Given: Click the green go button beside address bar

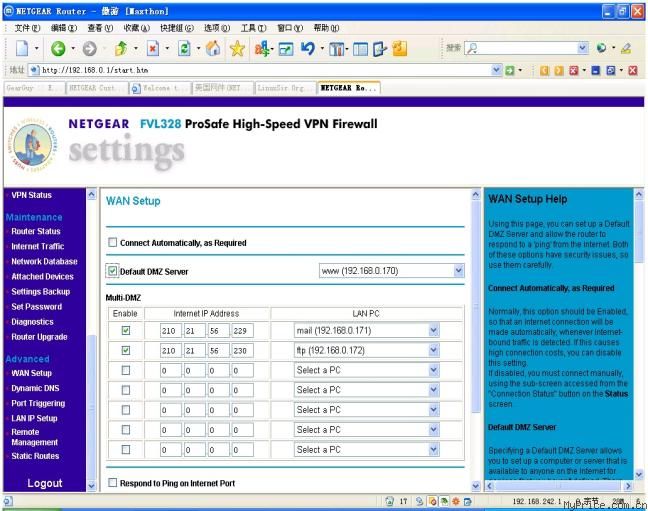Looking at the screenshot, I should [x=510, y=70].
